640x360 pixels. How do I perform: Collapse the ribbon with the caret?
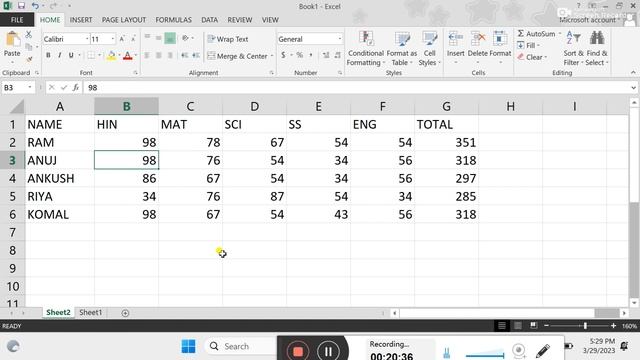pos(633,73)
